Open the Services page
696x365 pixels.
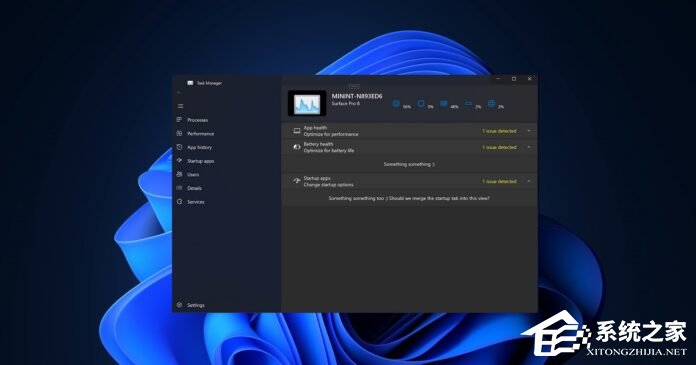(190, 202)
